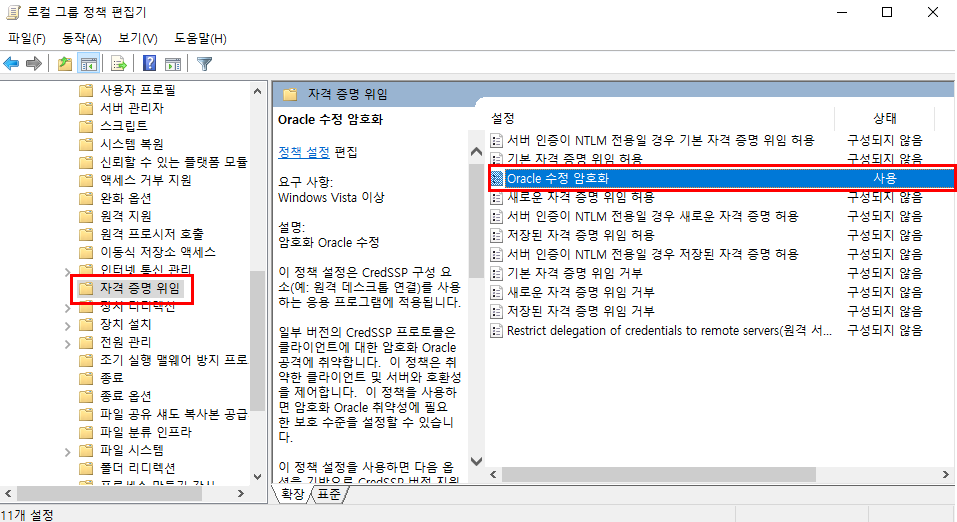Toggle the Show/Hide console tree icon
The height and width of the screenshot is (522, 957).
click(x=89, y=63)
